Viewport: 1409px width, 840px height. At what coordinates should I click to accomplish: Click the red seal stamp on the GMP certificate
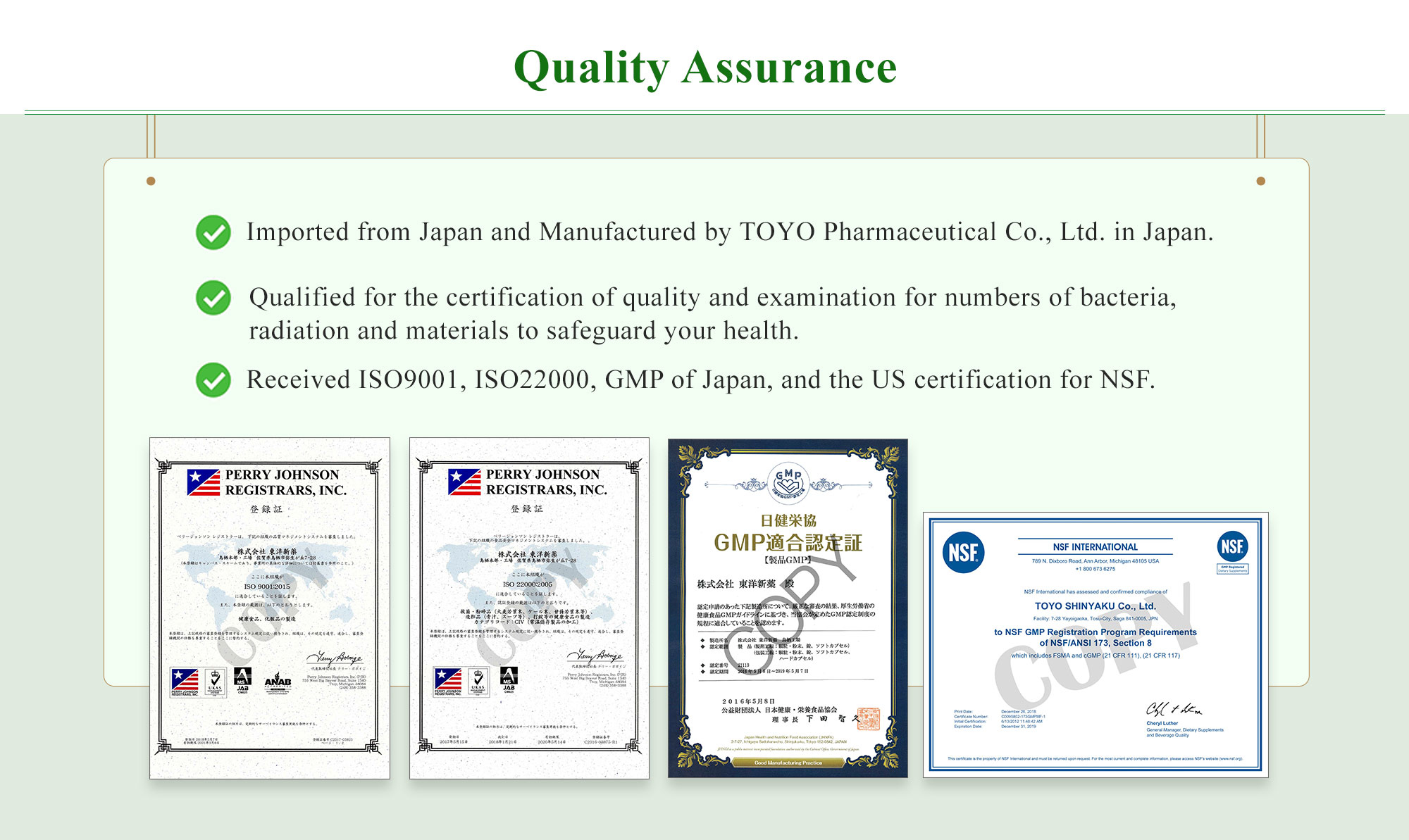868,719
